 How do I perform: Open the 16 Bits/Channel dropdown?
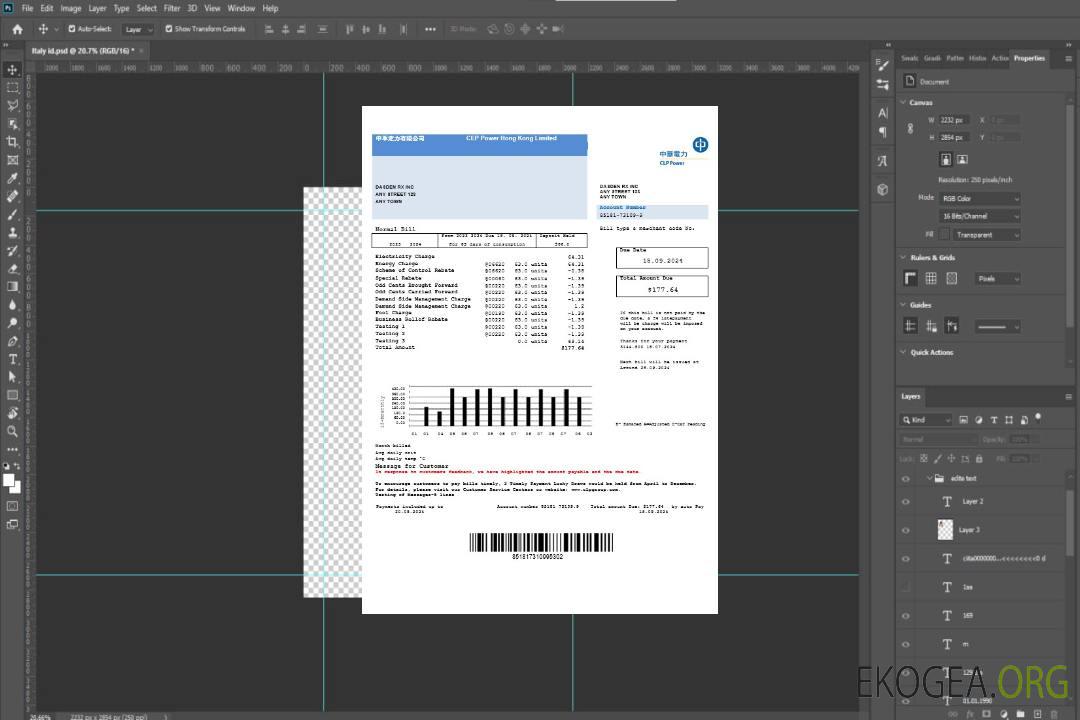pos(979,216)
